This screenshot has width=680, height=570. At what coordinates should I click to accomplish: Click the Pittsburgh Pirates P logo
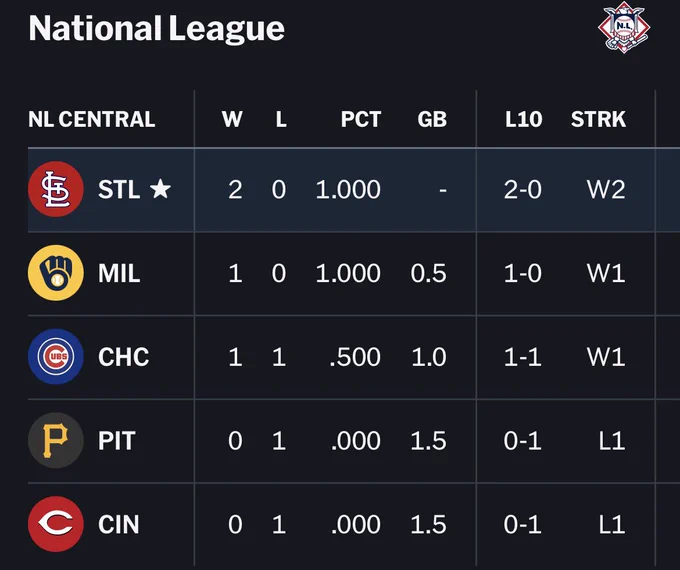[56, 440]
